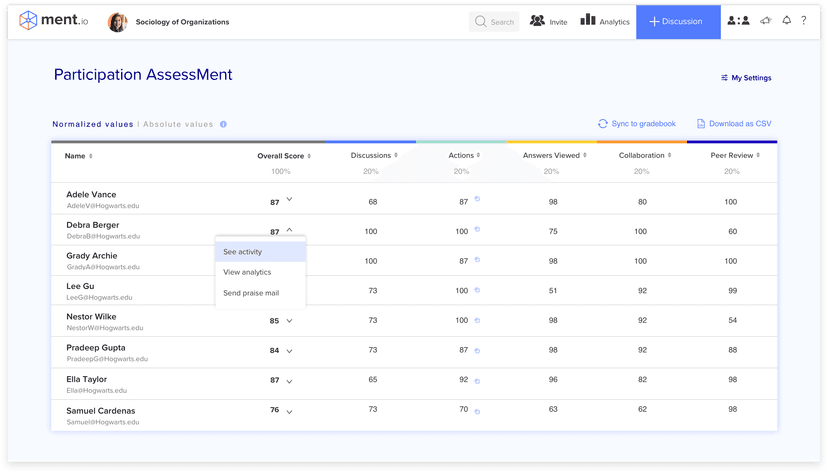Expand Adele Vance's overall score menu
Screen dimensions: 828x473
pos(290,201)
